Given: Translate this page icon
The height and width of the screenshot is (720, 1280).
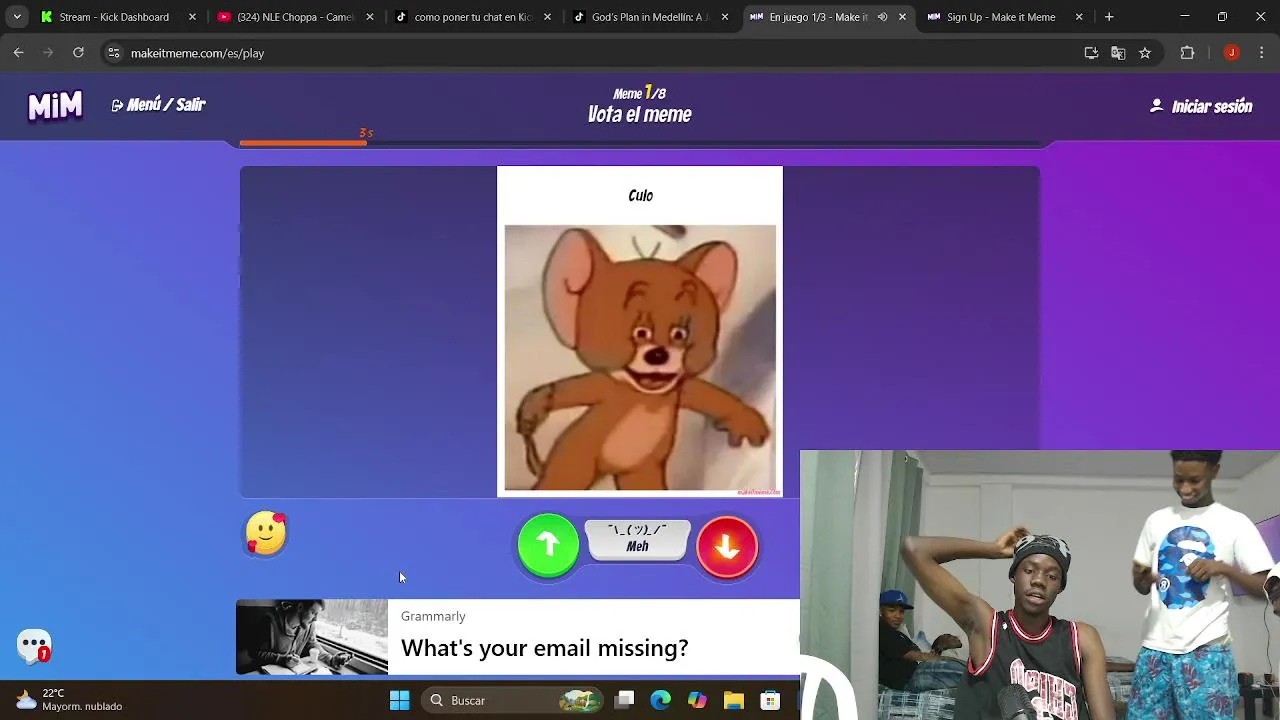Looking at the screenshot, I should (1118, 53).
